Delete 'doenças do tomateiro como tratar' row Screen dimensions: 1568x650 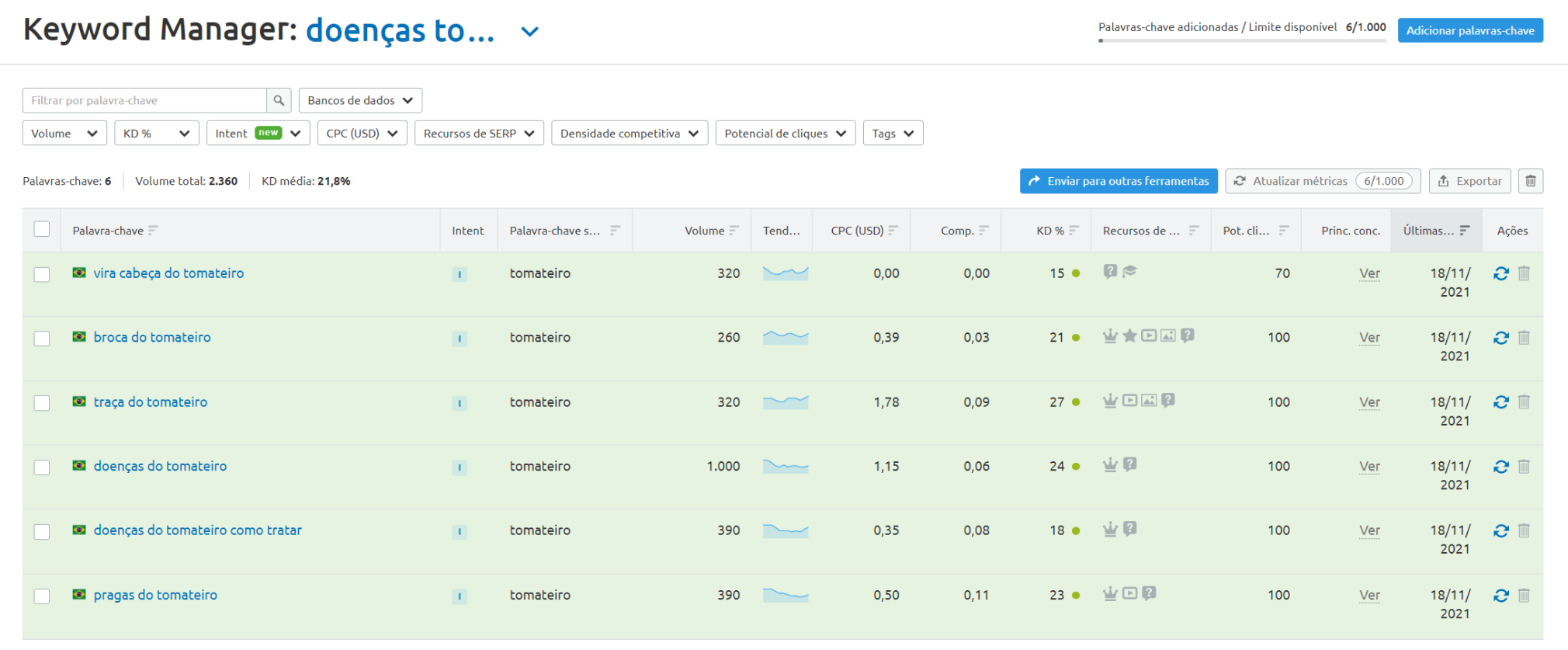click(1524, 531)
